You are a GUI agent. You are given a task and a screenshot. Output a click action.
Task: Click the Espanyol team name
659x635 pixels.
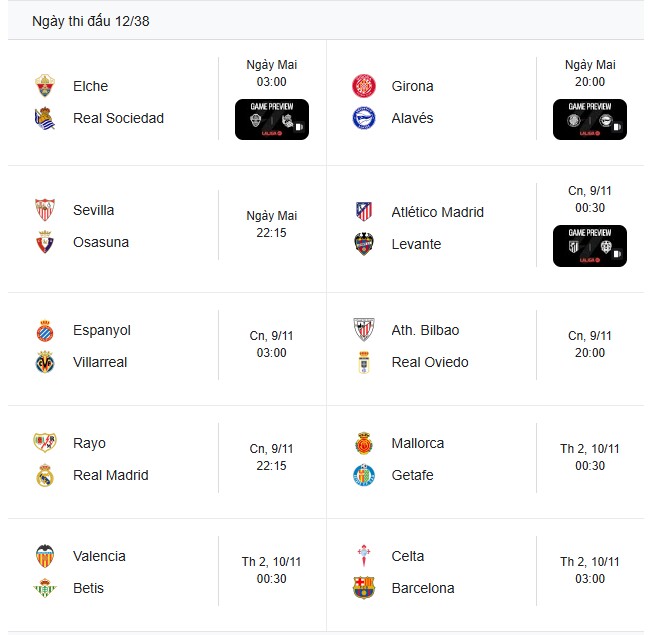click(x=102, y=330)
